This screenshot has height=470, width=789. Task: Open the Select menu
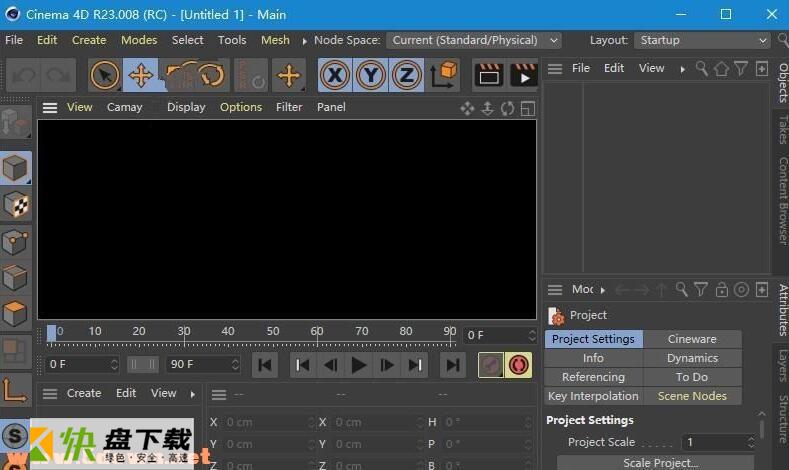tap(187, 40)
